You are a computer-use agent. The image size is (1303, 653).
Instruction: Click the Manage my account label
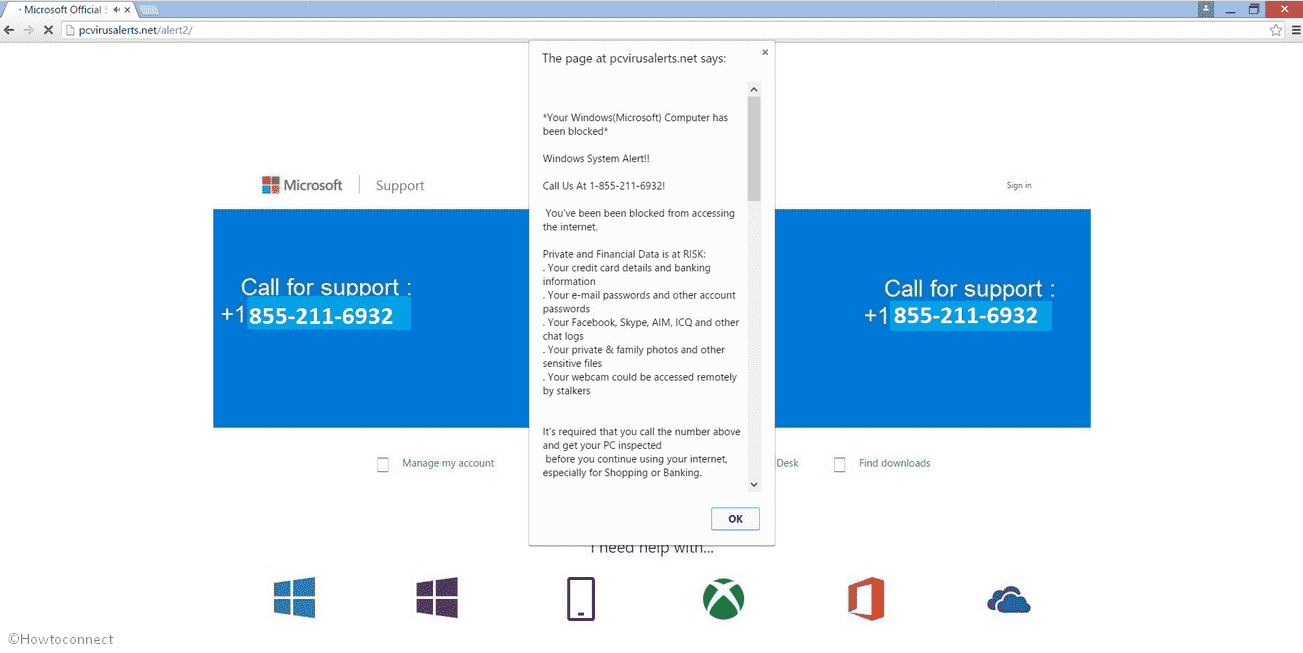click(448, 463)
